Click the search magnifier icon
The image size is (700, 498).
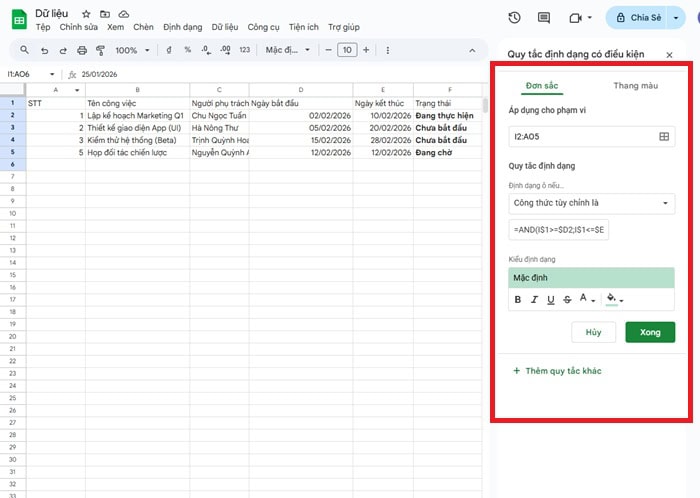(x=25, y=50)
